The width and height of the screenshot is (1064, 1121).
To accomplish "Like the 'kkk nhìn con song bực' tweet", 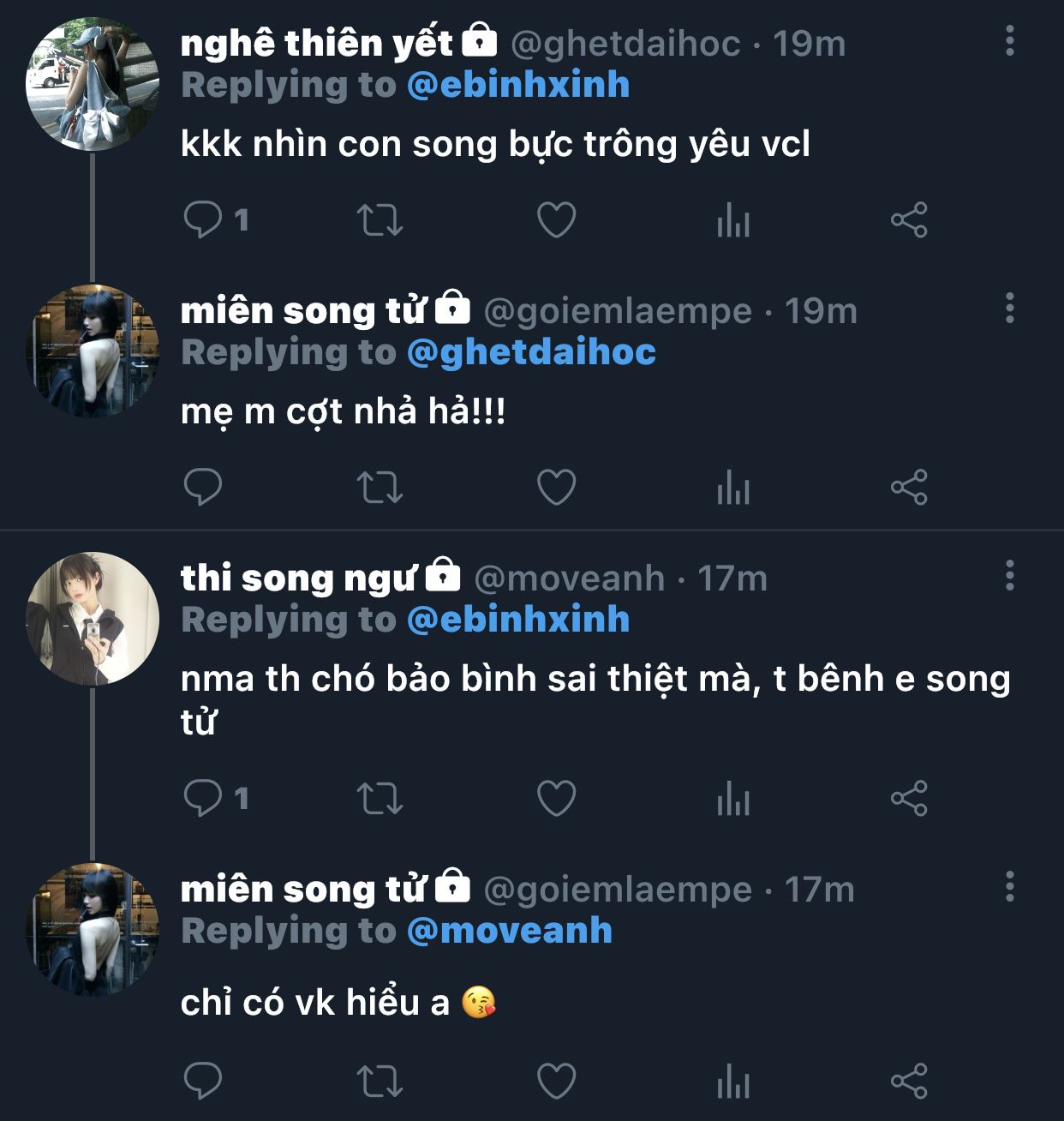I will pos(556,220).
